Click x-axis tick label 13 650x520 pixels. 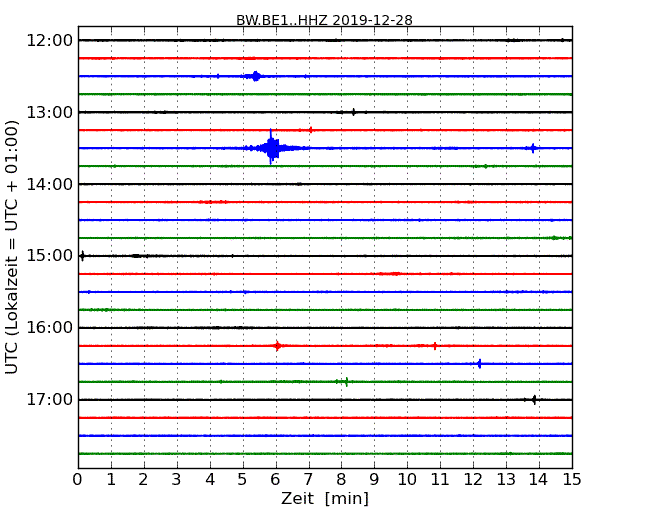click(x=506, y=479)
